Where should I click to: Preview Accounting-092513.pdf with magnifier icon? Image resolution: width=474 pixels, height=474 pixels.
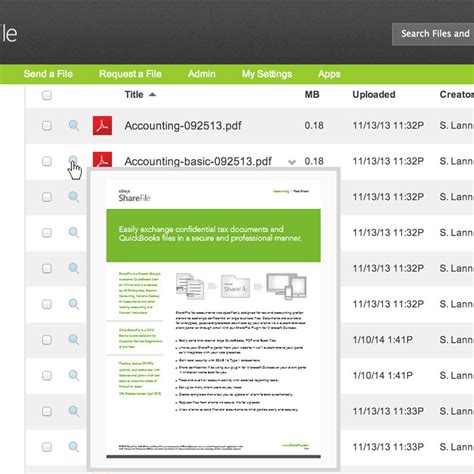coord(74,126)
